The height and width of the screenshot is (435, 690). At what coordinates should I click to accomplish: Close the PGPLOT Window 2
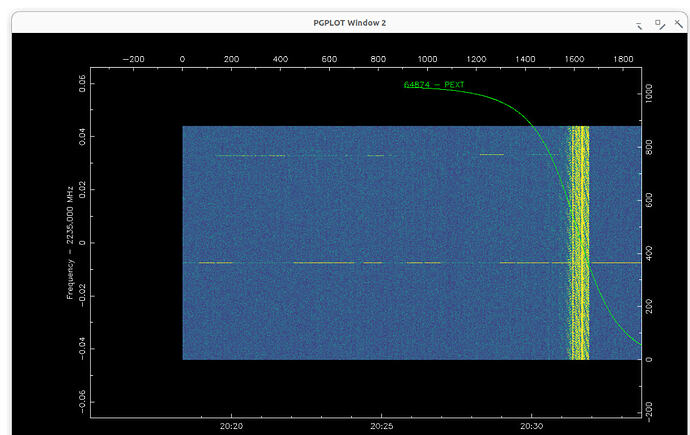(678, 24)
